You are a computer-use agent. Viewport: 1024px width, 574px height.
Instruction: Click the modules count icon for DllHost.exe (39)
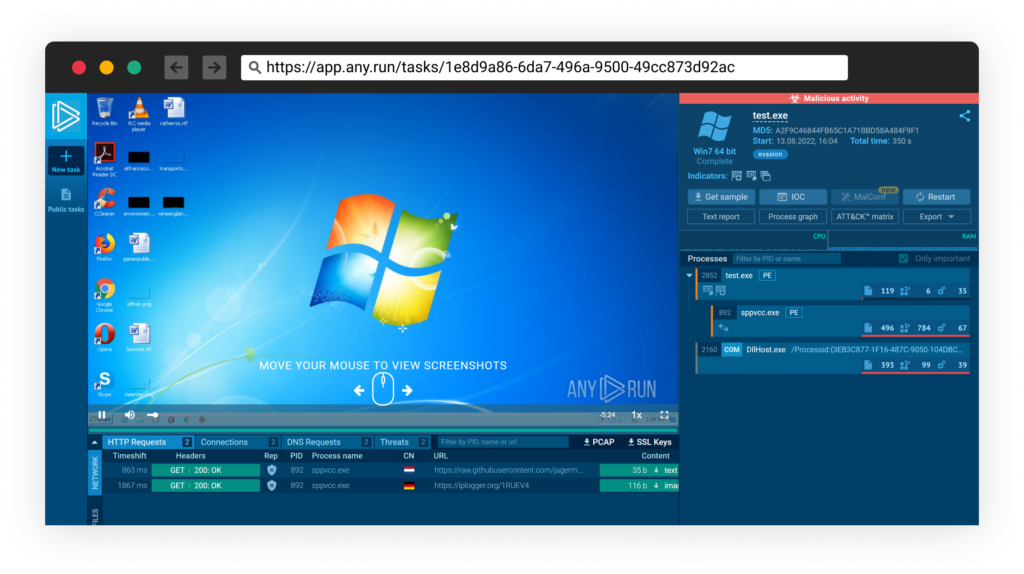click(x=941, y=365)
